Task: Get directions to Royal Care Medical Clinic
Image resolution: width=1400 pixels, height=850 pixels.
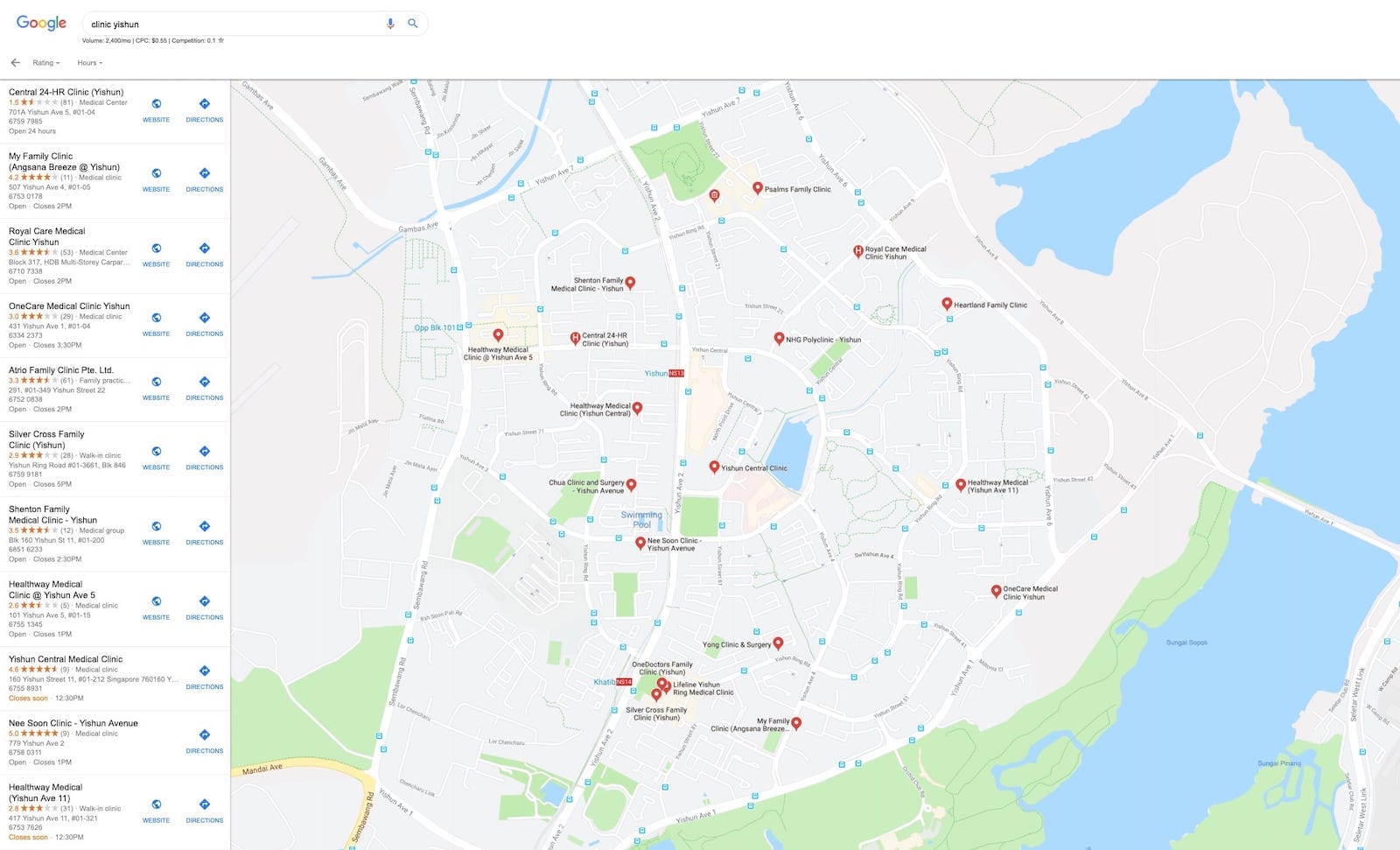Action: click(205, 254)
